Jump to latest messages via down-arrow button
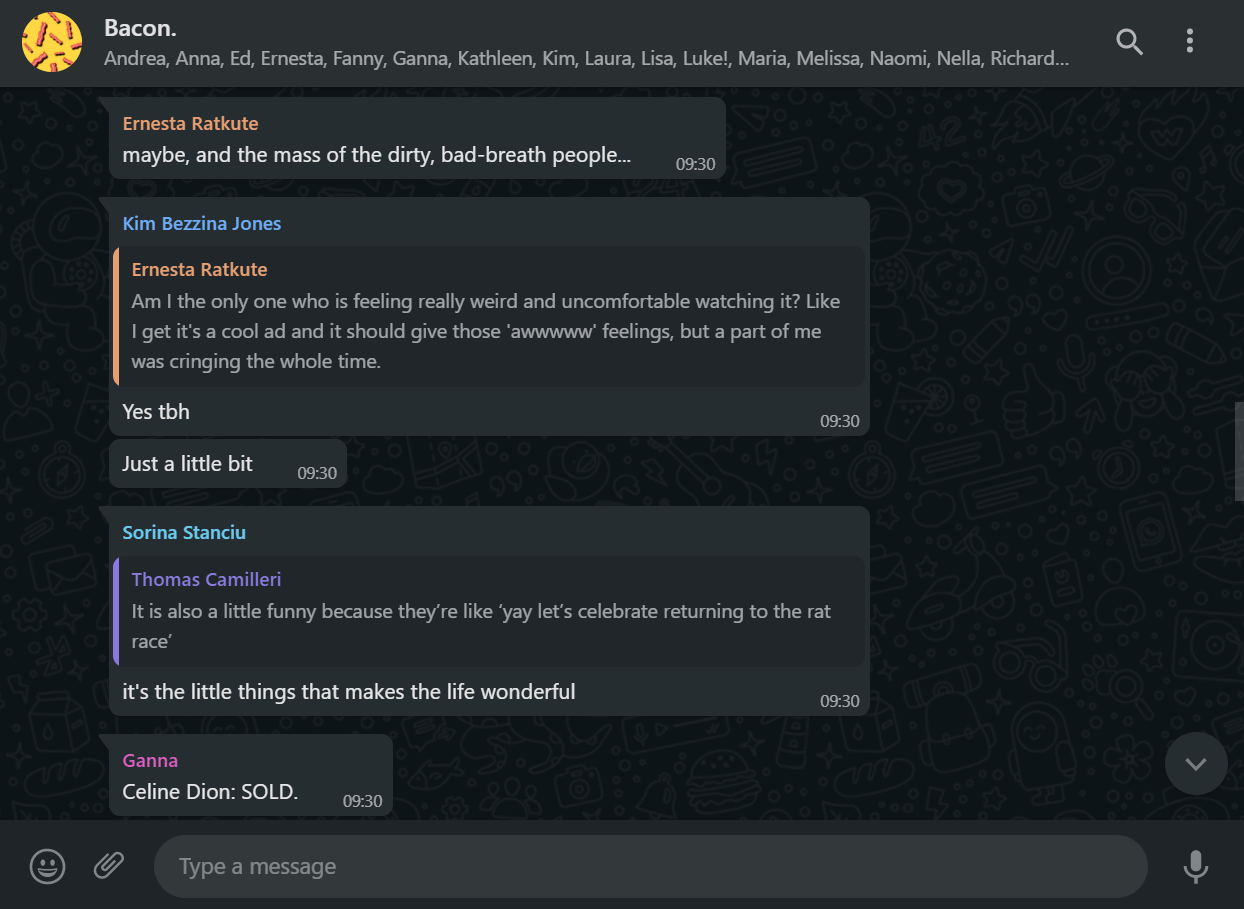 click(1196, 764)
